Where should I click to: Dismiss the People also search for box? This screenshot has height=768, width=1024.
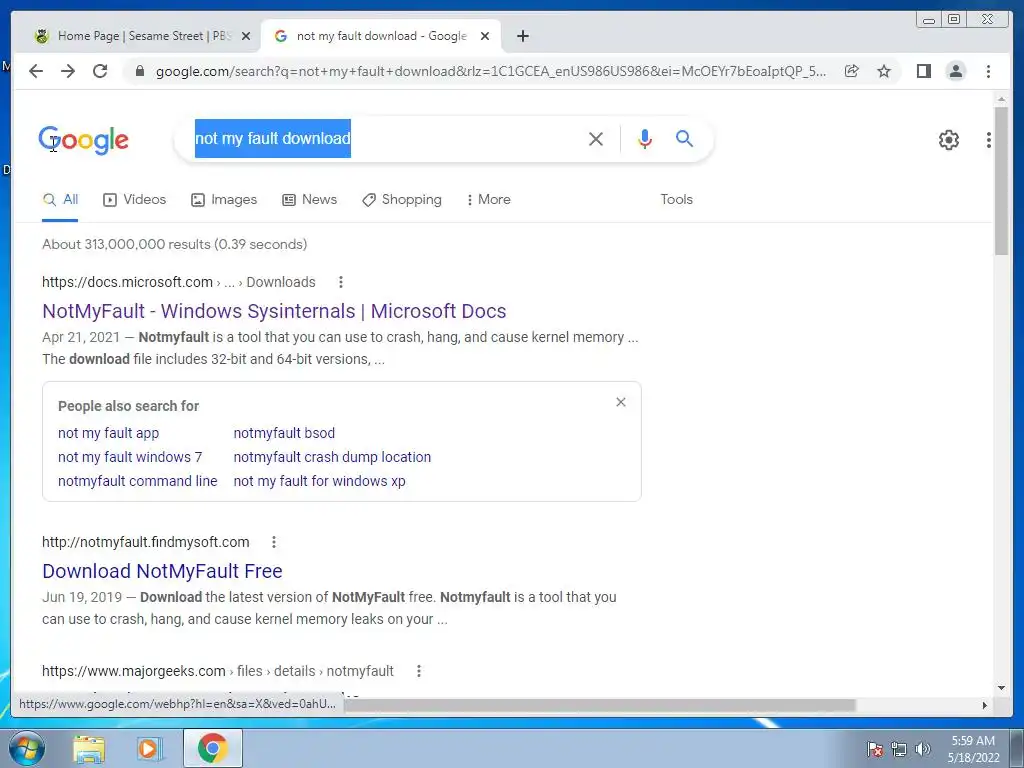621,402
